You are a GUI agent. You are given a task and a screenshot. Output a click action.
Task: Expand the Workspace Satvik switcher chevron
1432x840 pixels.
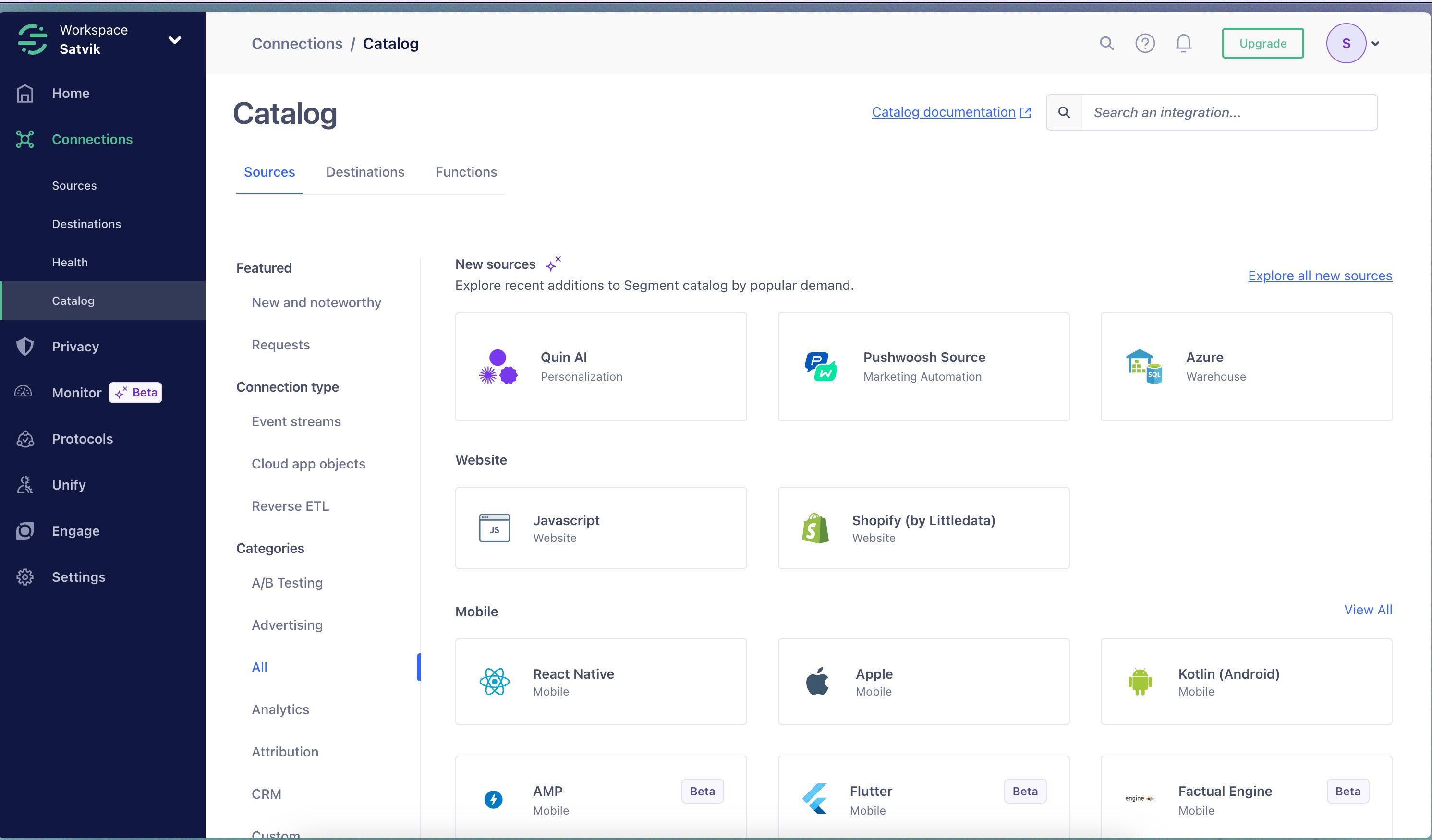coord(175,40)
